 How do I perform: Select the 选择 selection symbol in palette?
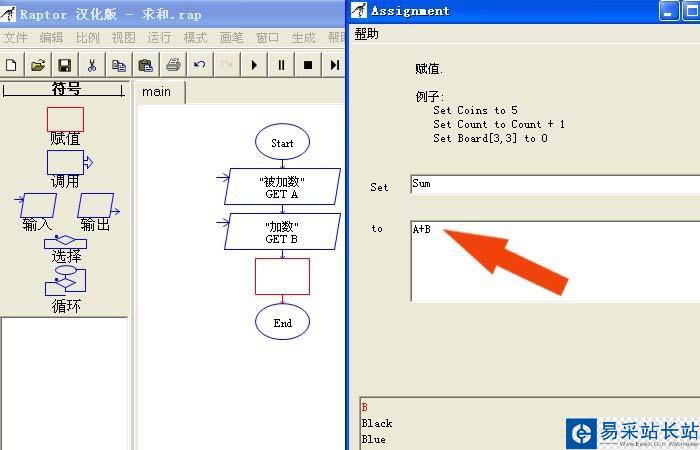click(66, 249)
